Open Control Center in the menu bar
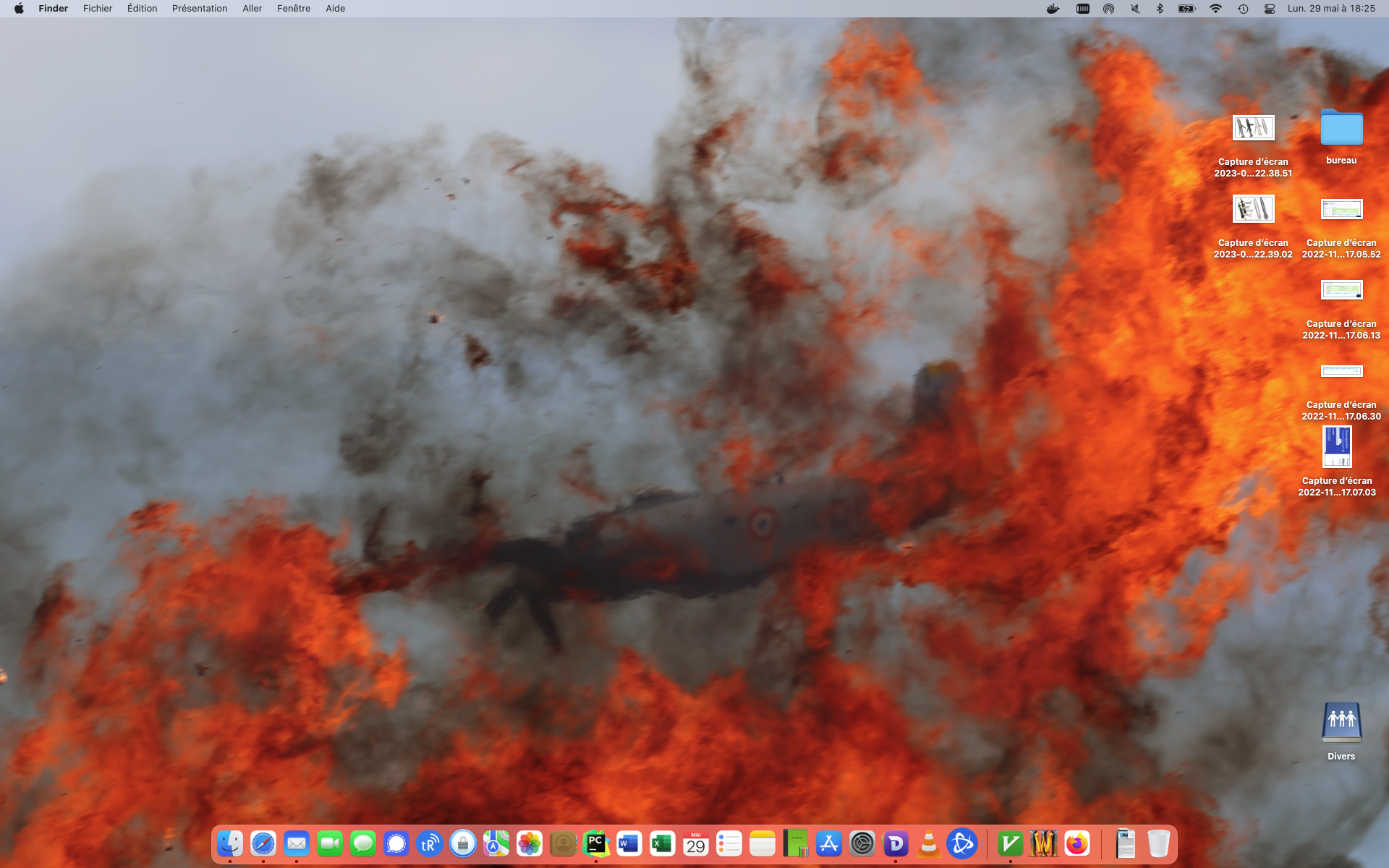 [1270, 9]
